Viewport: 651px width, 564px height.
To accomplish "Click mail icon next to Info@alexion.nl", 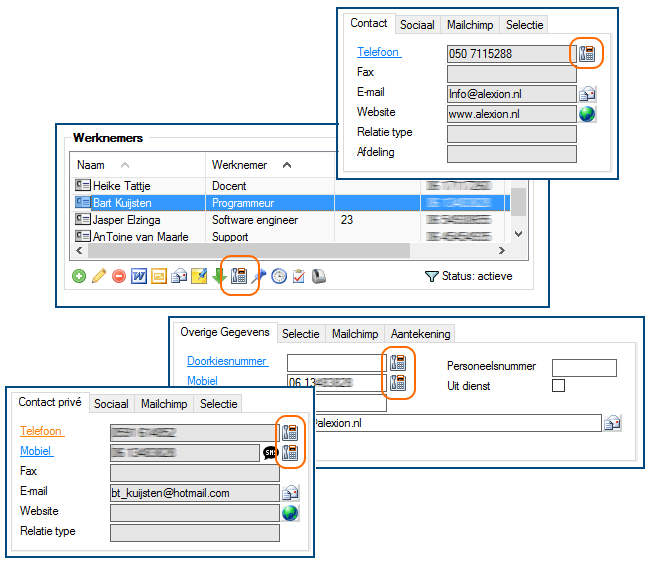I will [x=587, y=94].
